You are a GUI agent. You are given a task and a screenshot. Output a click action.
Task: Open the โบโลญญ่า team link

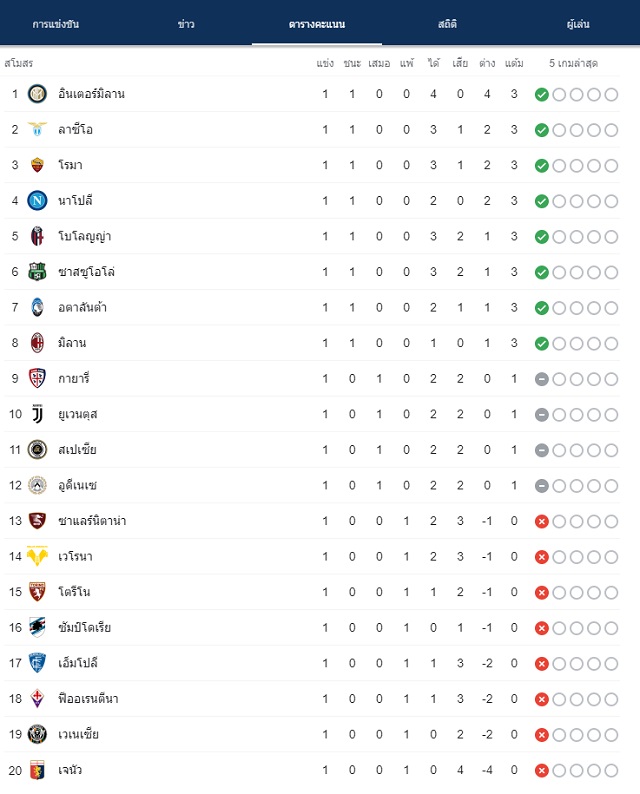pyautogui.click(x=85, y=236)
